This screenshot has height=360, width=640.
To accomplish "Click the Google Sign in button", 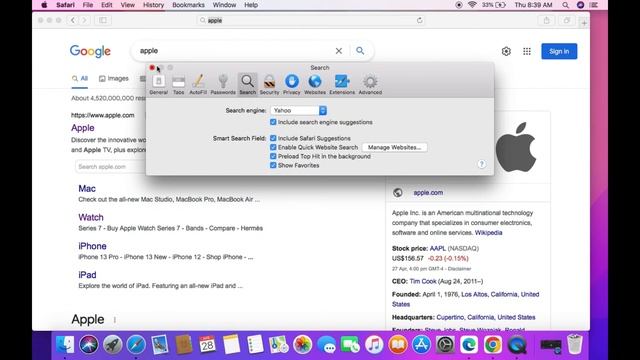I will coord(559,51).
